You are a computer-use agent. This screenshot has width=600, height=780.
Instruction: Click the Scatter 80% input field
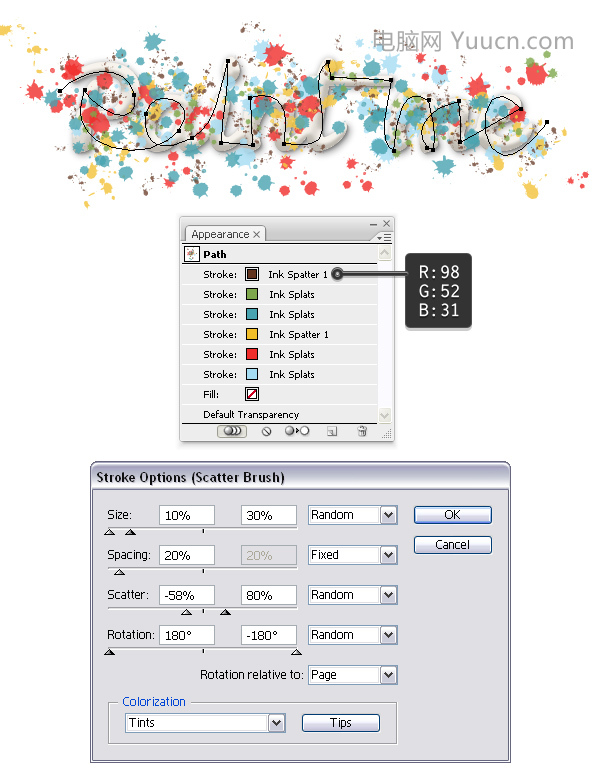pos(269,595)
